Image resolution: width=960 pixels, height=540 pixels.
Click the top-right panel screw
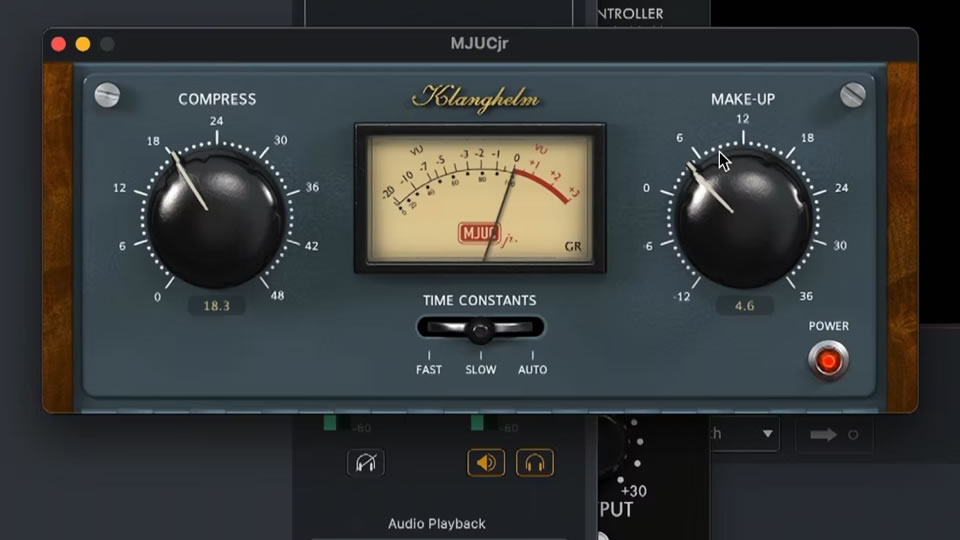pos(852,95)
